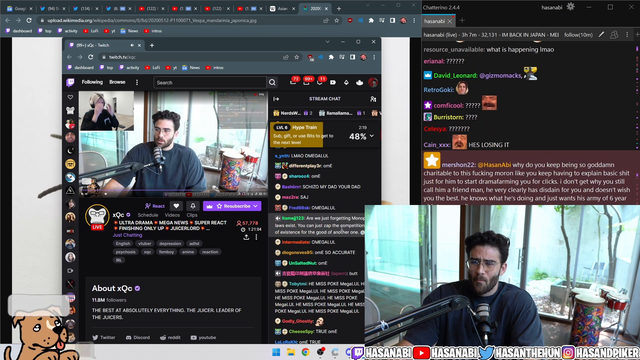Click the share upload icon under viewer count
Image resolution: width=640 pixels, height=360 pixels.
click(246, 237)
